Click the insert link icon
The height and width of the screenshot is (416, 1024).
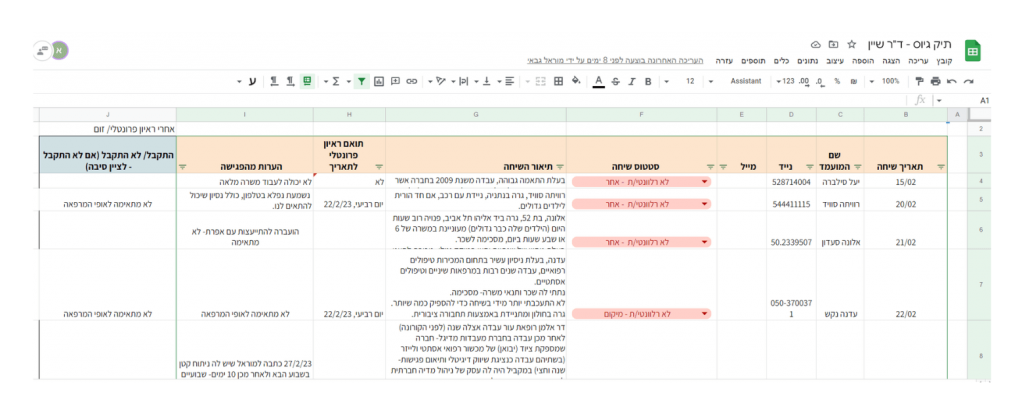tap(412, 81)
